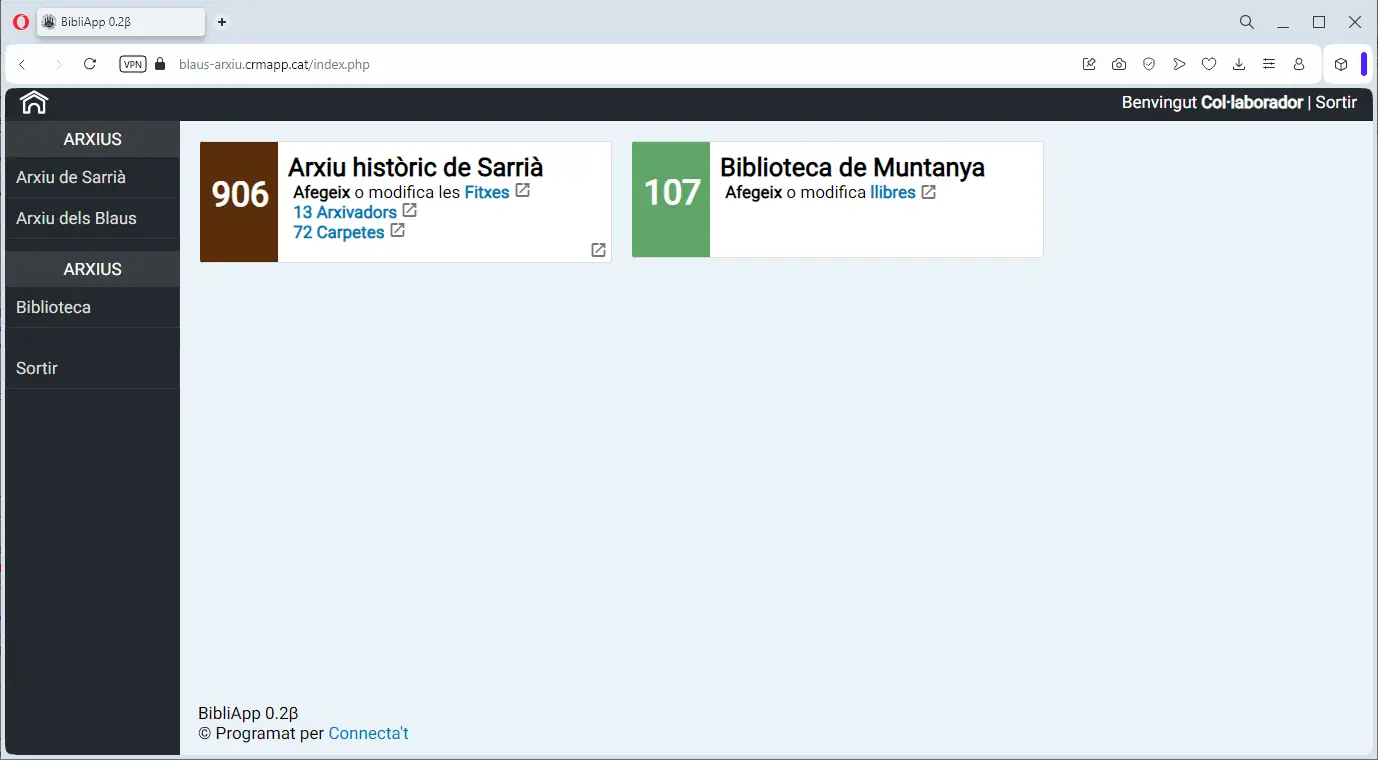Viewport: 1378px width, 760px height.
Task: Go forward with browser forward arrow
Action: coord(58,64)
